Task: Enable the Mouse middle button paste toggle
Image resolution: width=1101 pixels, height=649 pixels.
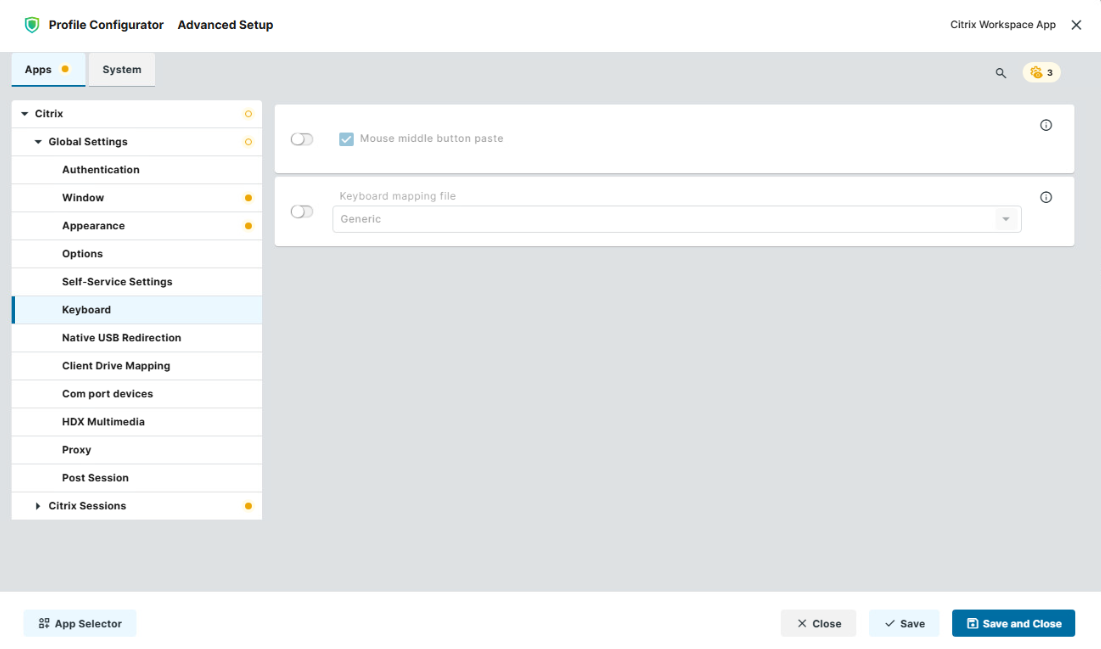Action: point(302,139)
